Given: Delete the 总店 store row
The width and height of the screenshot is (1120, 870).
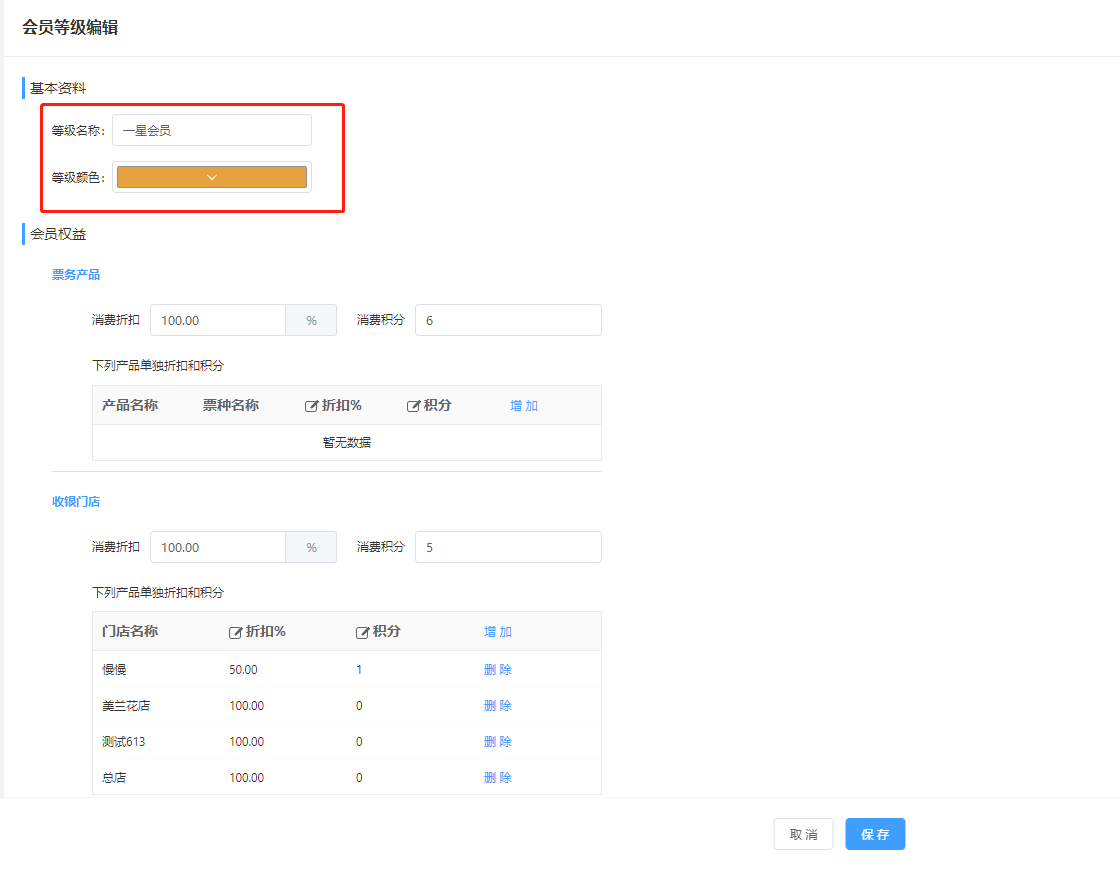Looking at the screenshot, I should (x=498, y=778).
